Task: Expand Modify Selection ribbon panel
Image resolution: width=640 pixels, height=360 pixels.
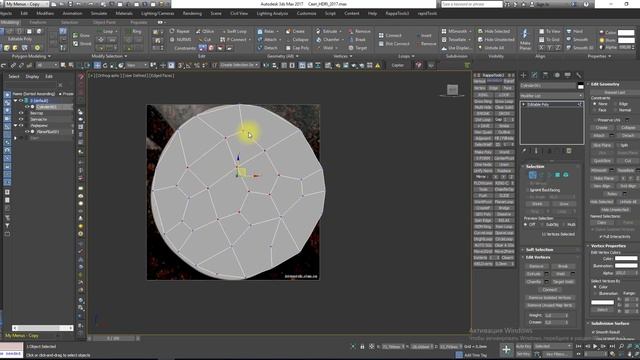Action: click(109, 56)
